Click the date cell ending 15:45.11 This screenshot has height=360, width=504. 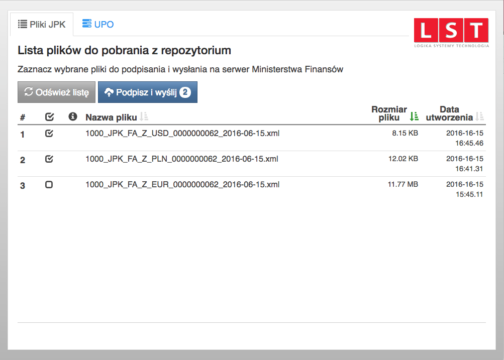click(x=465, y=189)
